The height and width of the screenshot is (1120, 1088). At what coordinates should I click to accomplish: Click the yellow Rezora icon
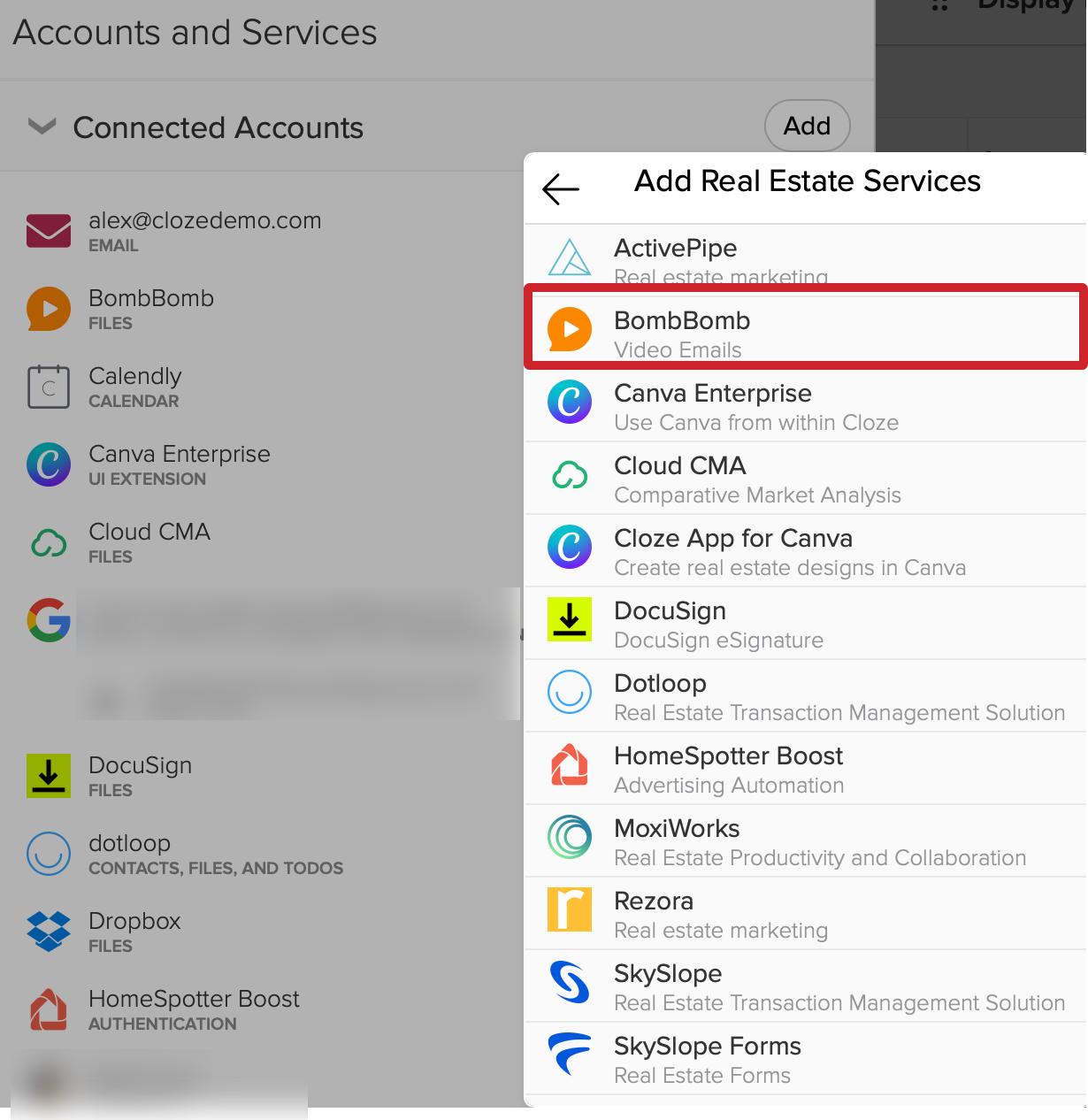tap(570, 909)
